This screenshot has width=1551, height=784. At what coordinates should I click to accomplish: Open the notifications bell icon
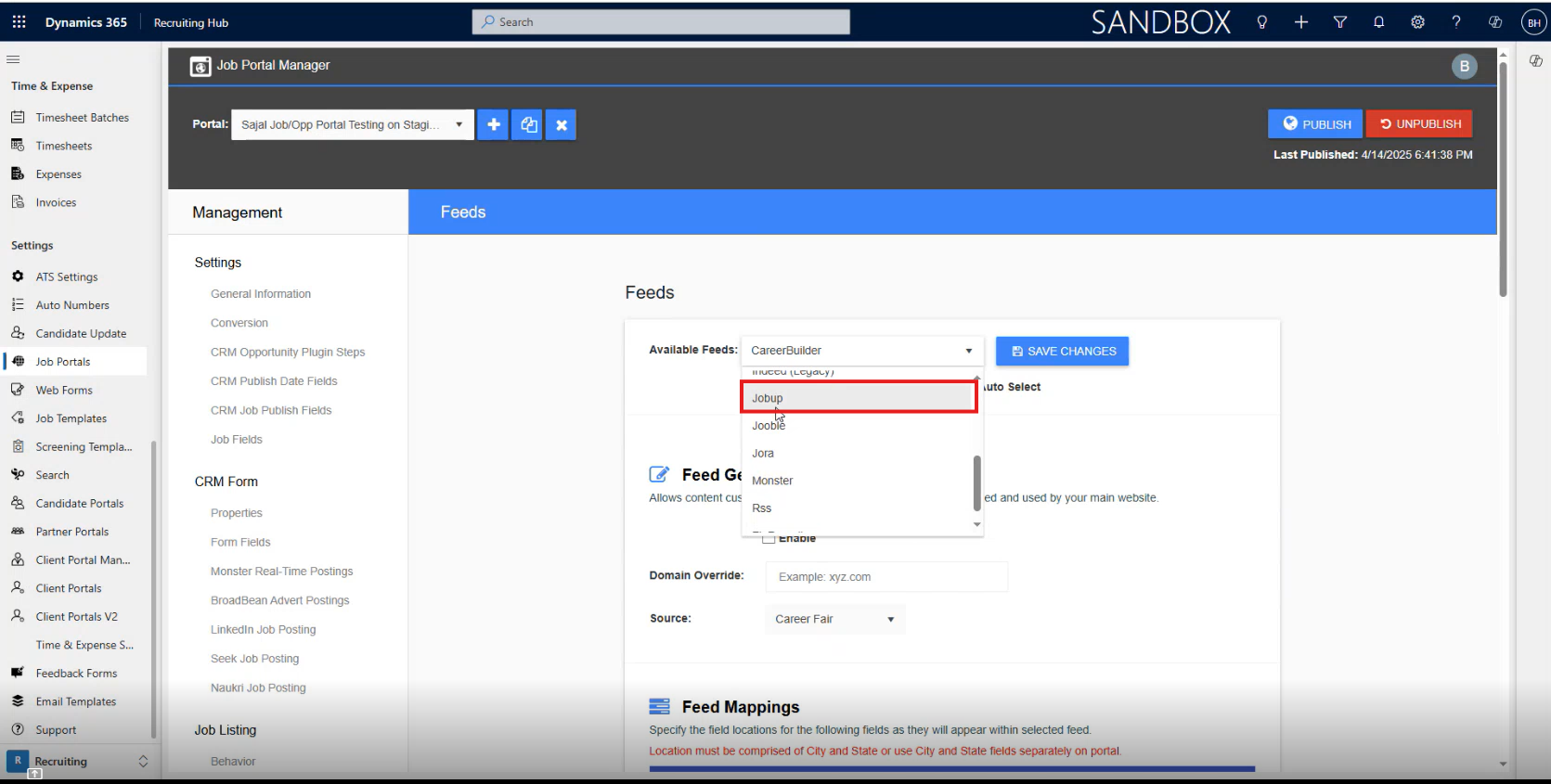(x=1379, y=22)
